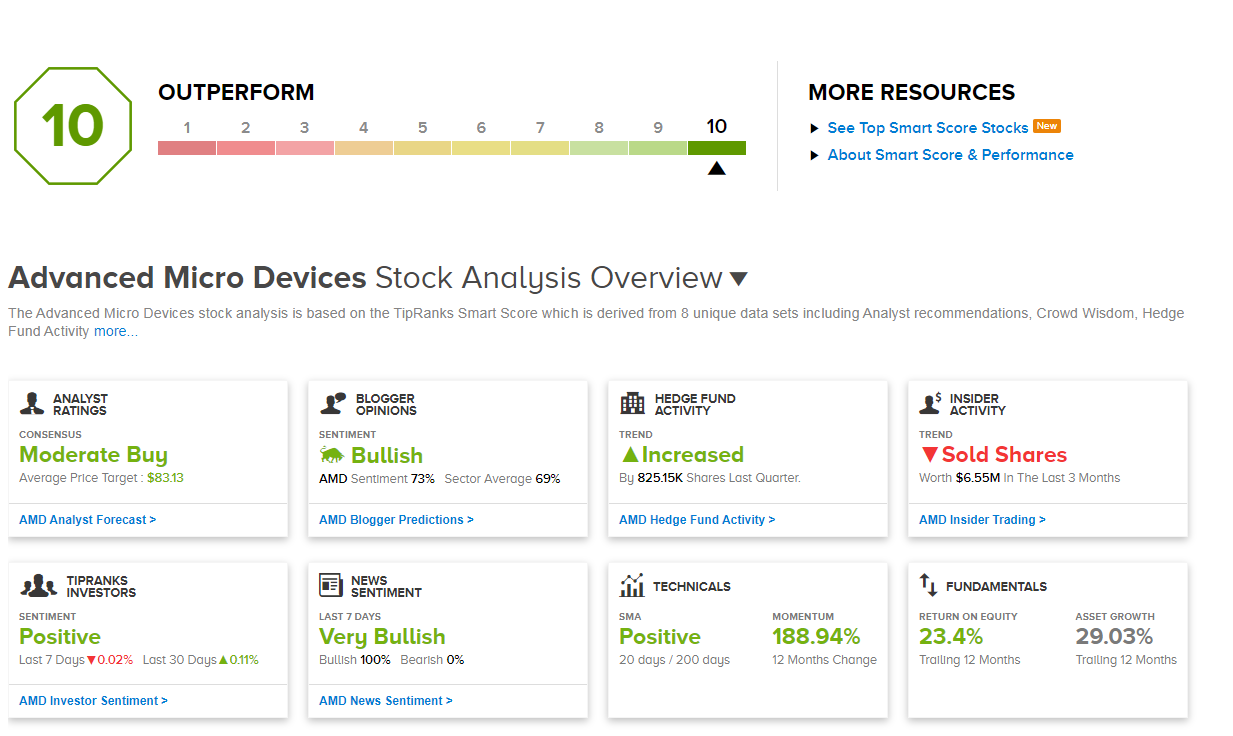Click the green up triangle beside Increased

click(x=629, y=455)
